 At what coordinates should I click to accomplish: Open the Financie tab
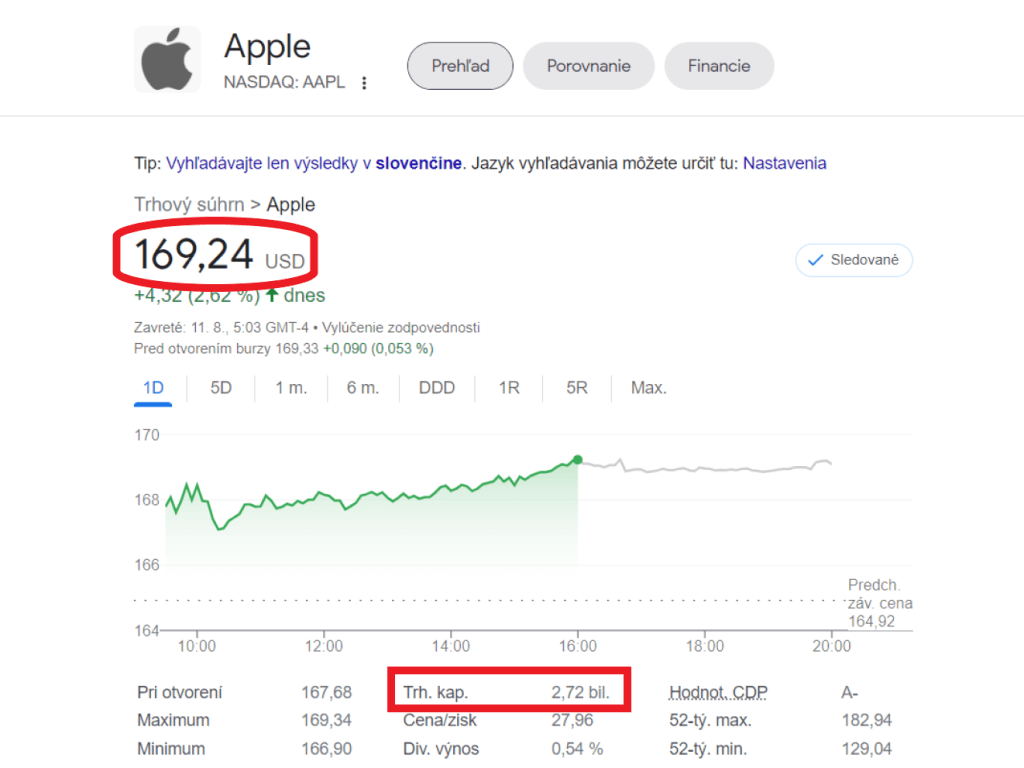[719, 66]
